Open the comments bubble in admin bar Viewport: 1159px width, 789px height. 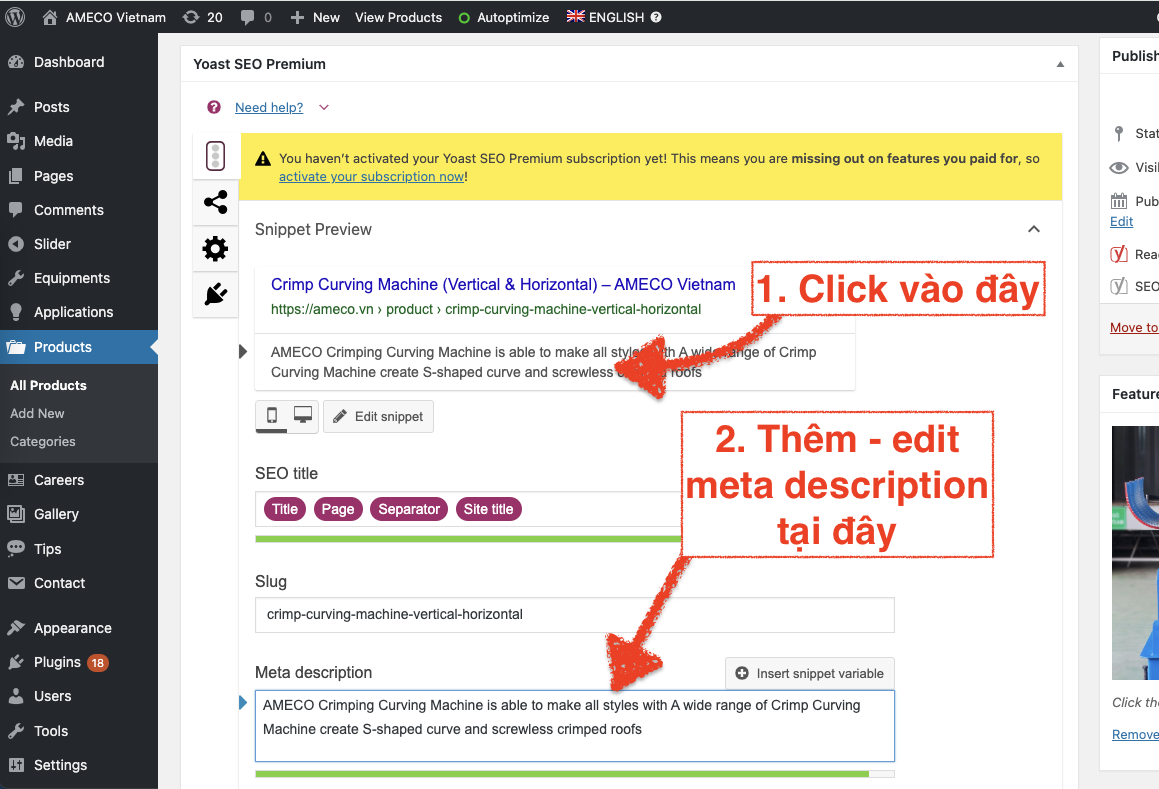pyautogui.click(x=256, y=17)
